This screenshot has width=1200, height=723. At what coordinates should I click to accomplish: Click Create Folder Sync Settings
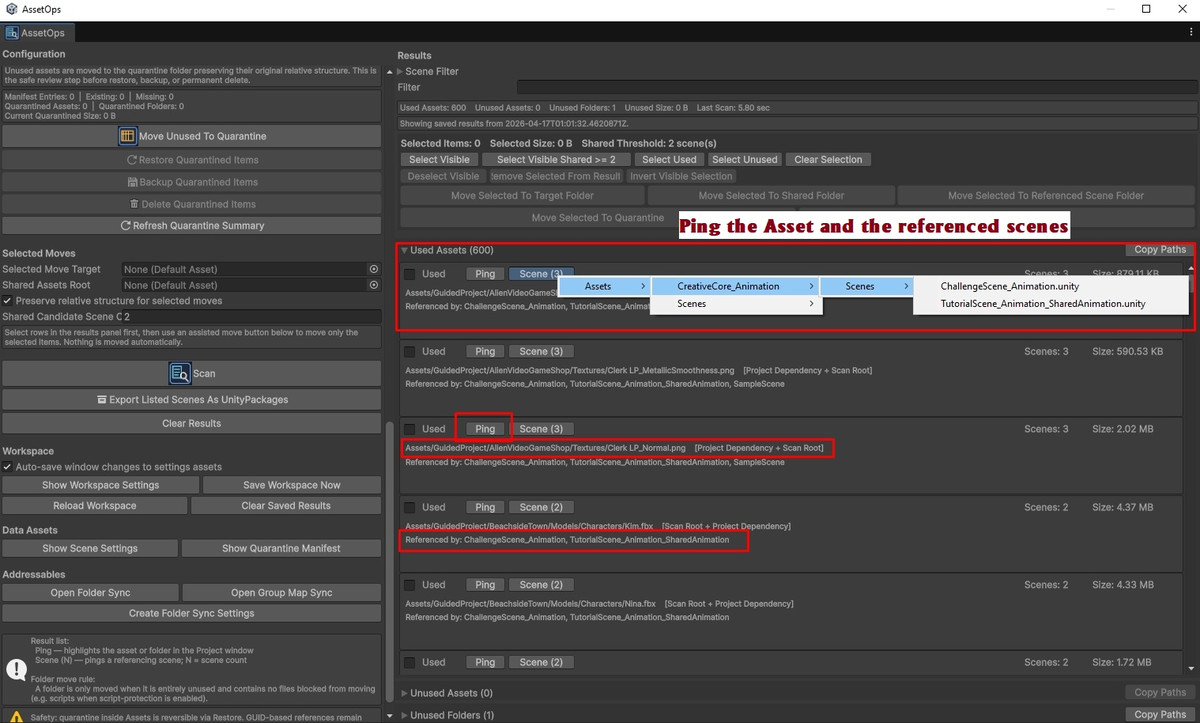click(192, 613)
